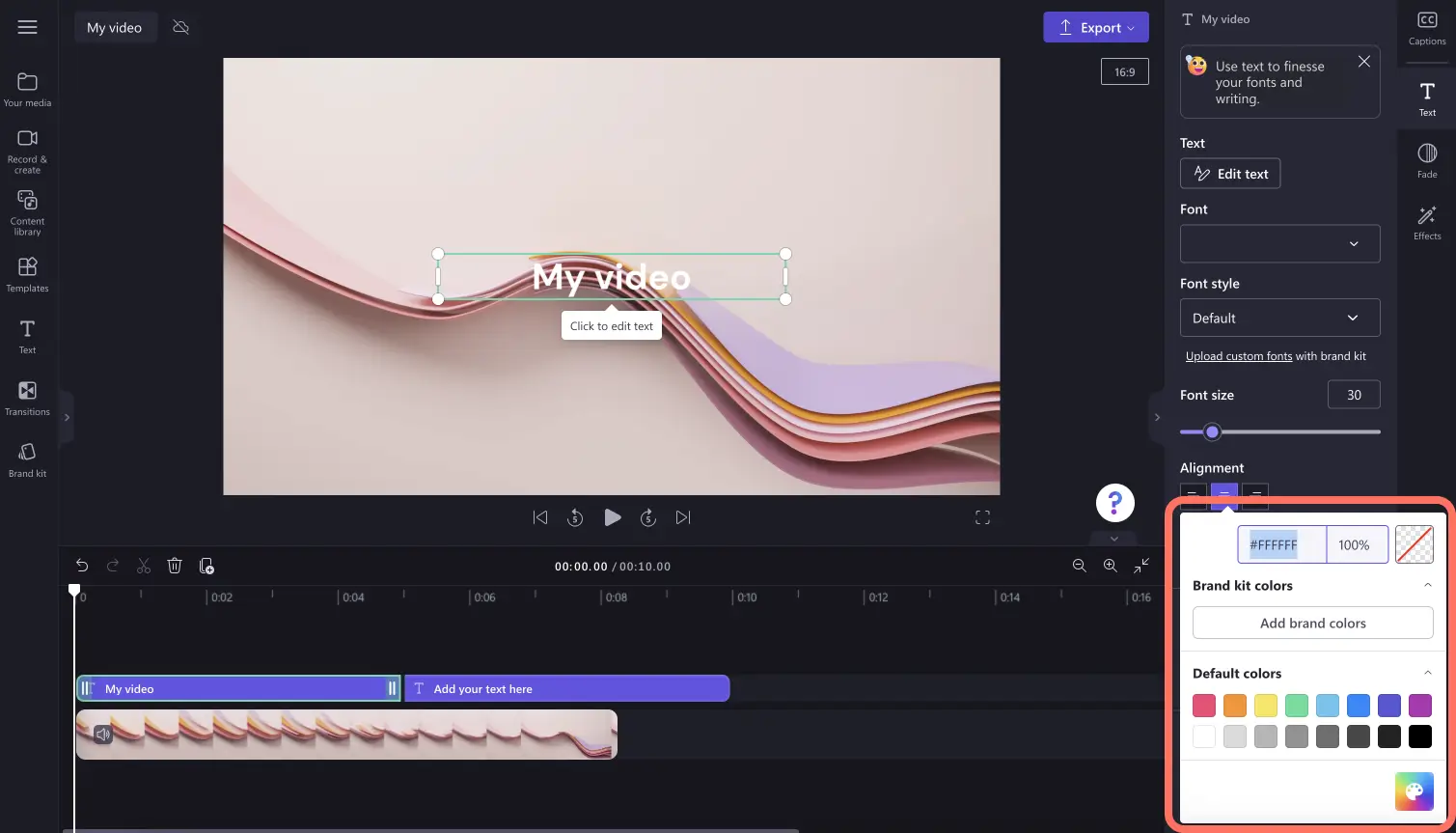Pick the black default color swatch
Image resolution: width=1456 pixels, height=833 pixels.
coord(1420,736)
